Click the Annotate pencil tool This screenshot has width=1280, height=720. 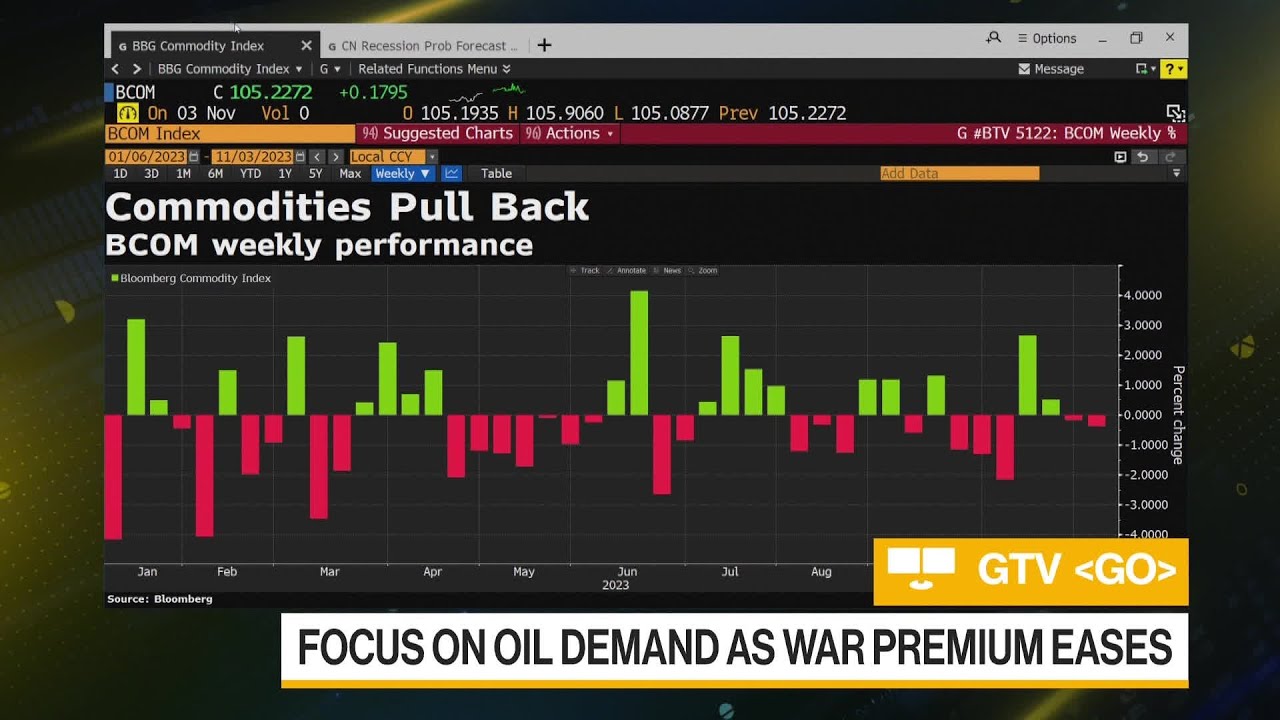627,270
